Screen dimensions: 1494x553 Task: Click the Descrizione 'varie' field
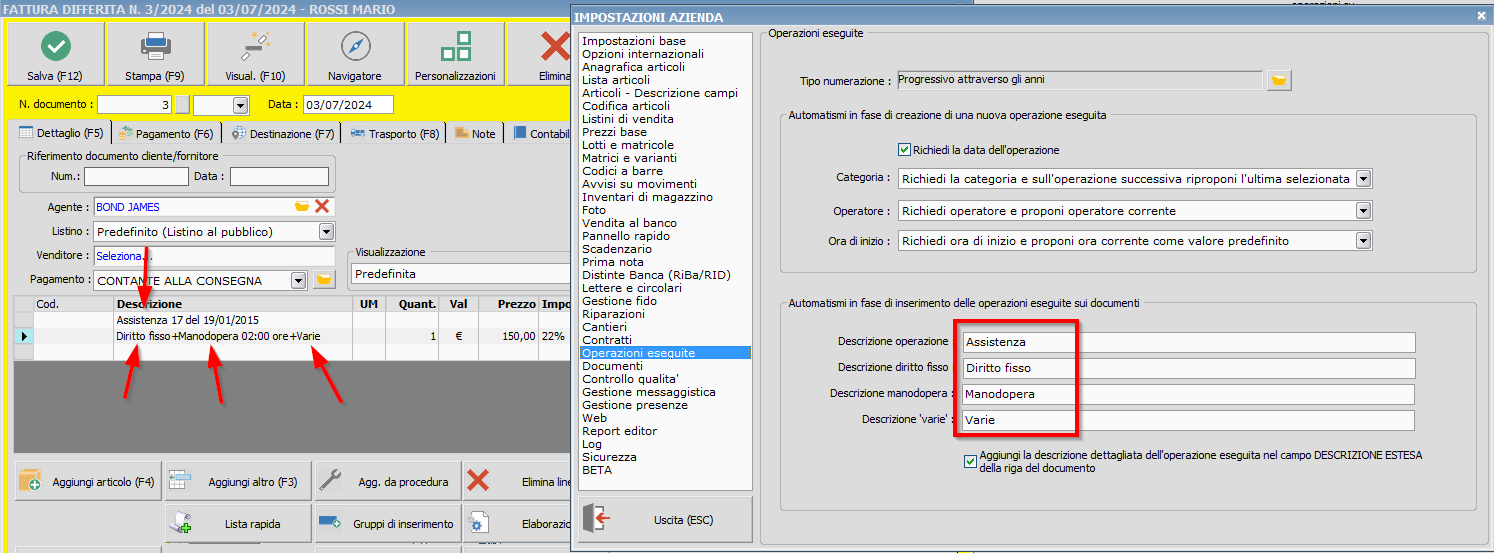pyautogui.click(x=1188, y=420)
